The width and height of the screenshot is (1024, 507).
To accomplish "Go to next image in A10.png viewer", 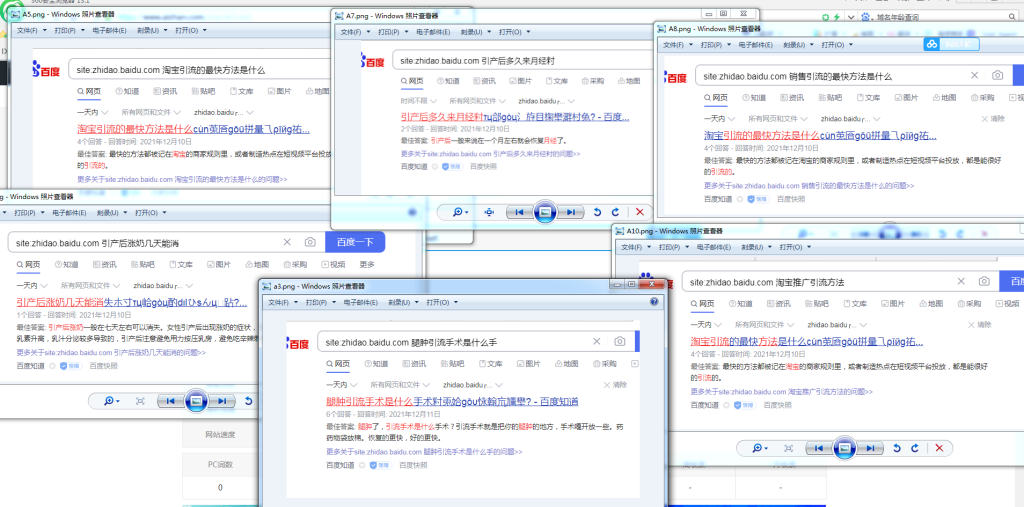I will (x=869, y=448).
